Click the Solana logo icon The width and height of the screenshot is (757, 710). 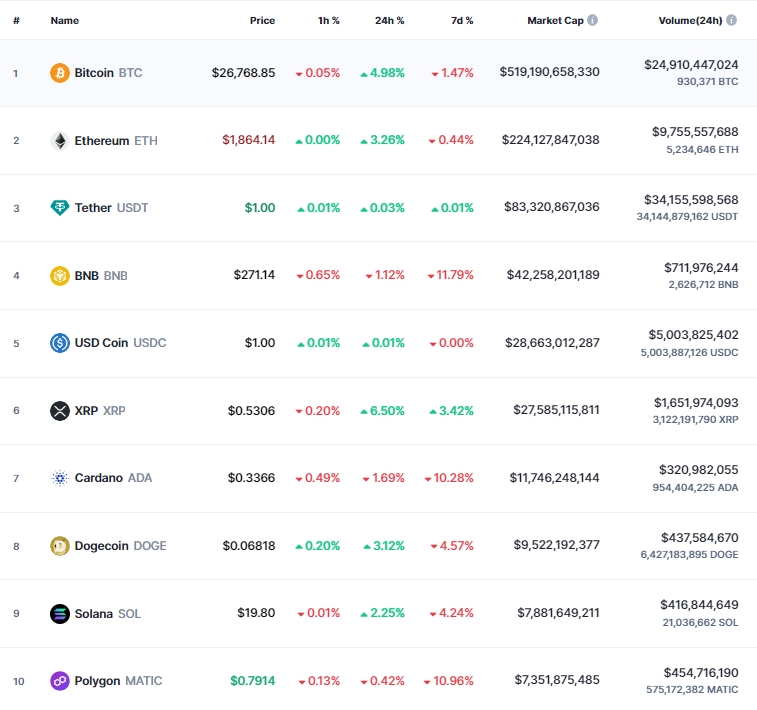pyautogui.click(x=60, y=614)
